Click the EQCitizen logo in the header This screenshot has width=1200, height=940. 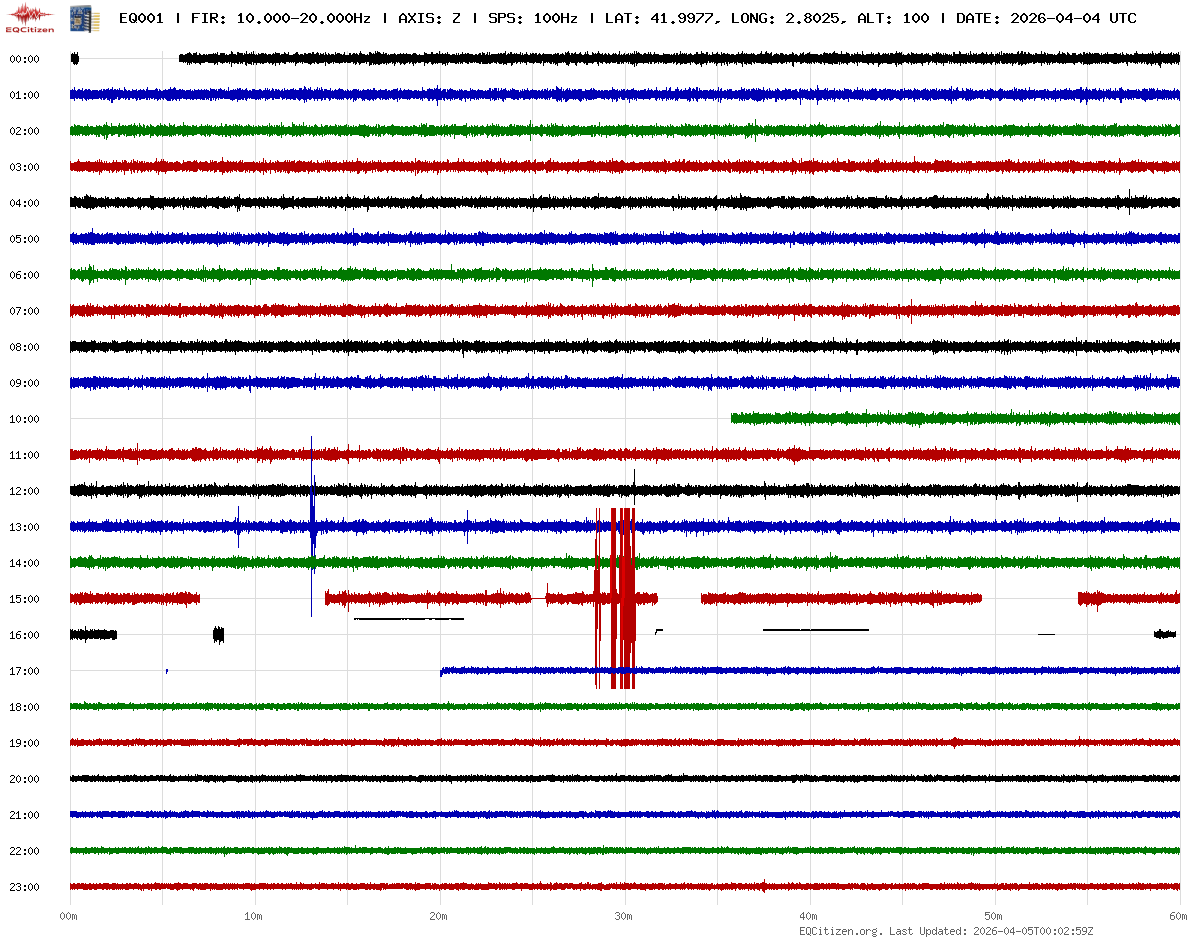coord(30,17)
